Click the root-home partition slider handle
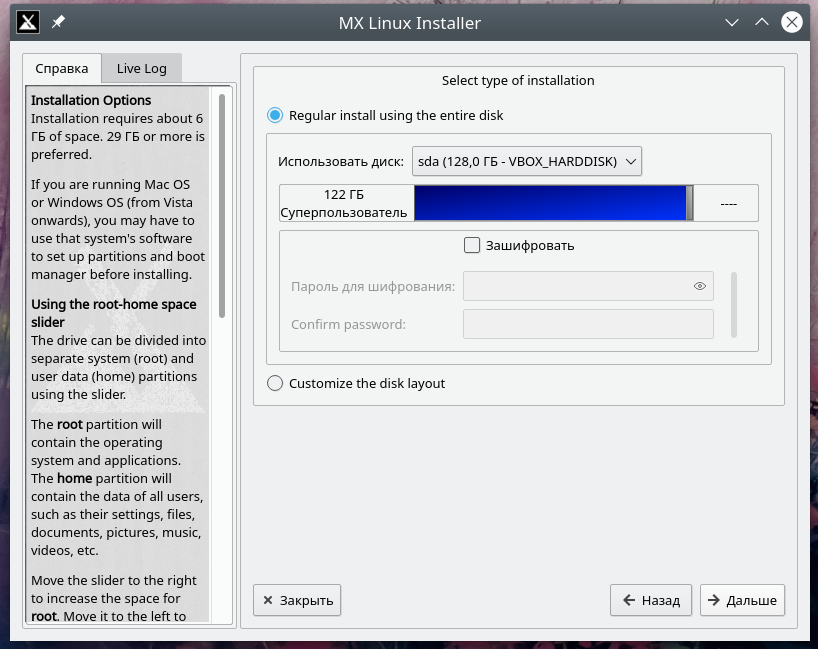Image resolution: width=818 pixels, height=649 pixels. point(690,203)
